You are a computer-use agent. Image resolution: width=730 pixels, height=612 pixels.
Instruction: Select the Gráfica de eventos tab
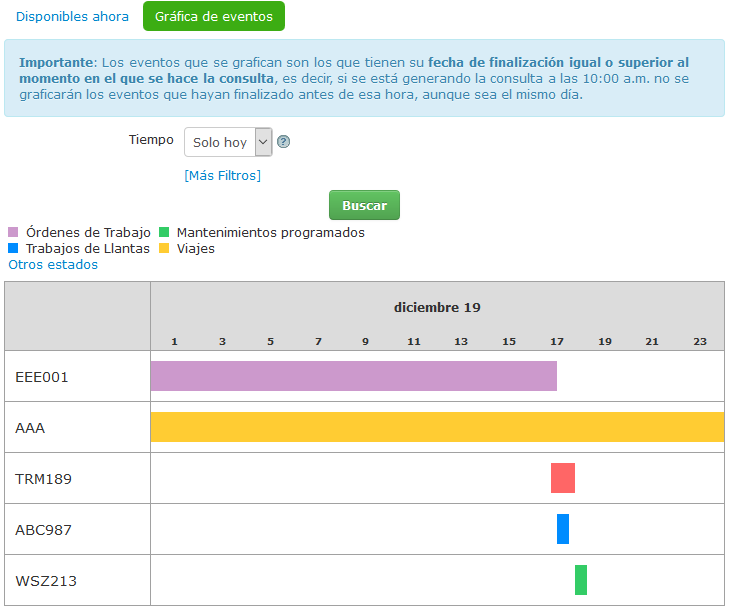(x=214, y=16)
